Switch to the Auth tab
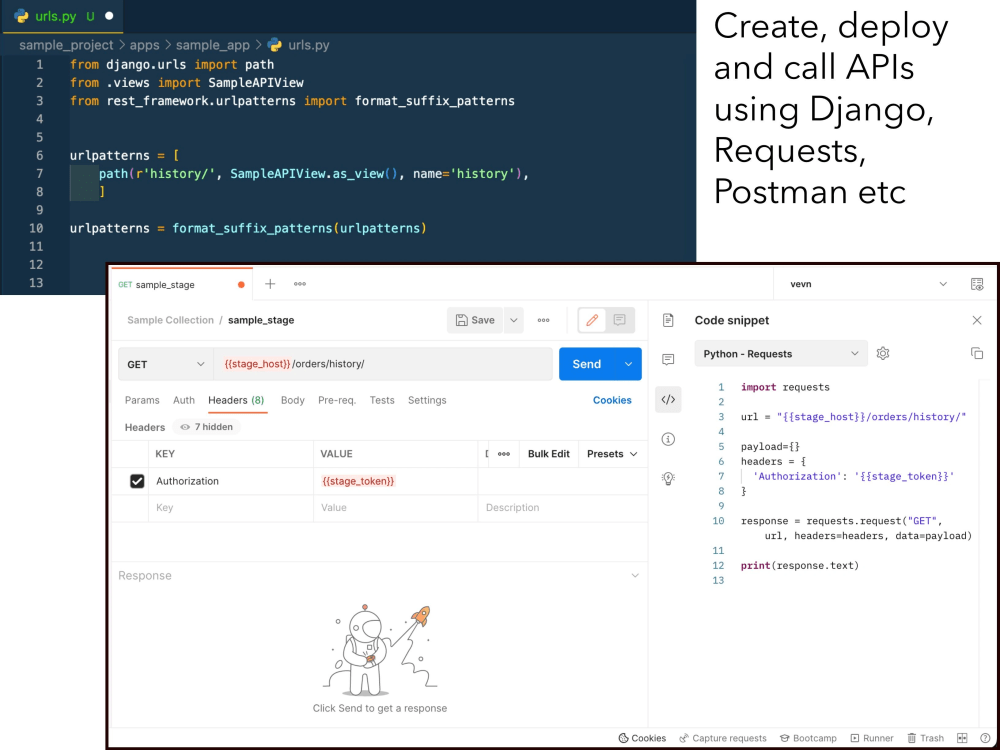Image resolution: width=1000 pixels, height=750 pixels. 184,400
